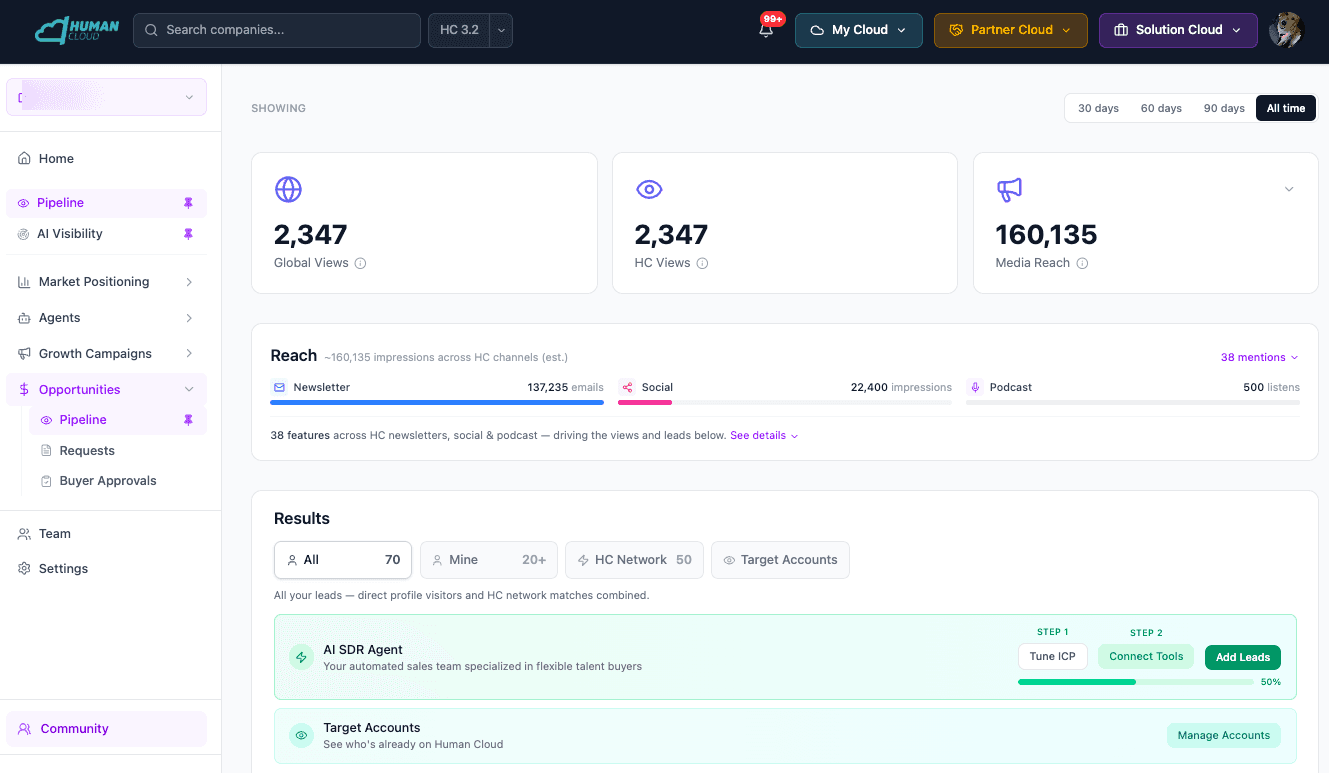Image resolution: width=1329 pixels, height=773 pixels.
Task: Click the AI SDR Agent lightning icon
Action: pyautogui.click(x=301, y=657)
